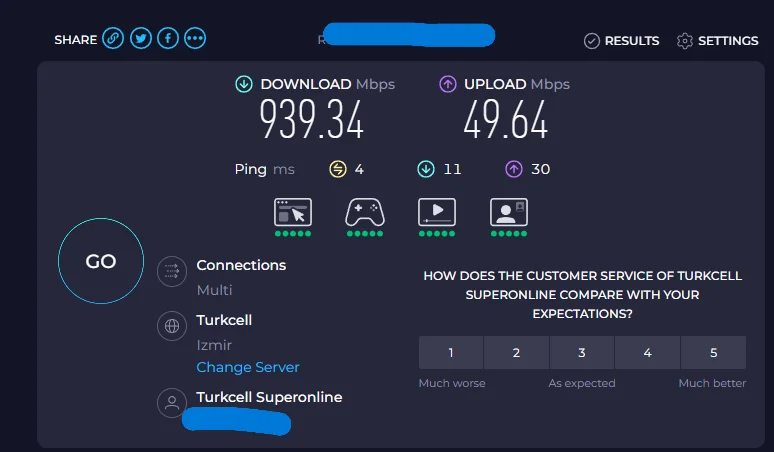
Task: Click the video chat performance icon
Action: point(509,211)
